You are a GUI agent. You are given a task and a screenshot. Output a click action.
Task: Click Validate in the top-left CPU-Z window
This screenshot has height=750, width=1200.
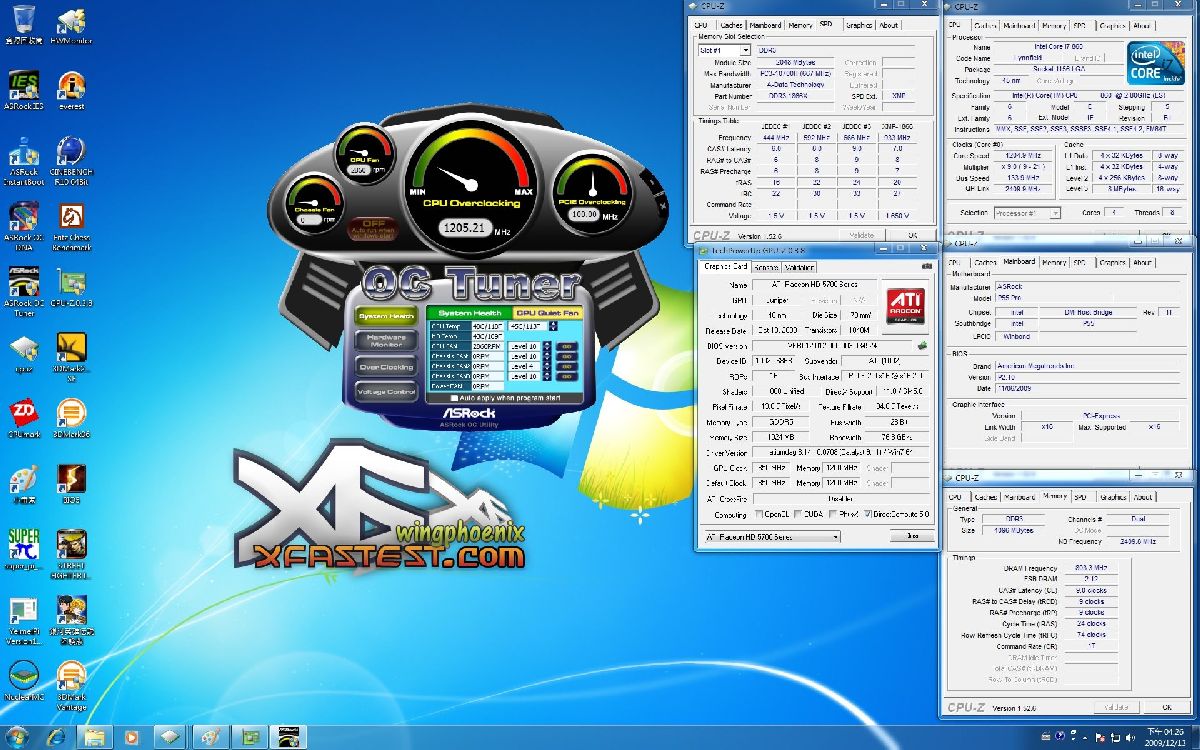click(861, 236)
